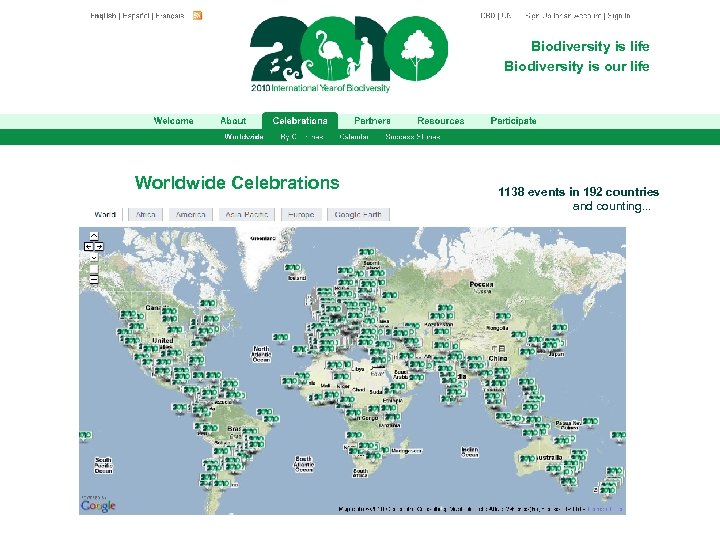Pan the map up
Viewport: 720px width, 540px height.
click(x=94, y=236)
